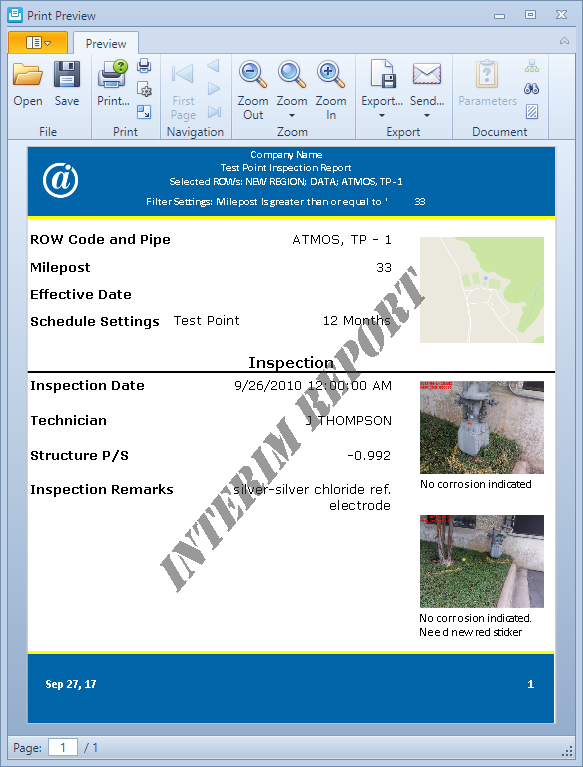The width and height of the screenshot is (583, 767).
Task: Click the '9/26/2010 12:00:00 AM' date
Action: [313, 385]
